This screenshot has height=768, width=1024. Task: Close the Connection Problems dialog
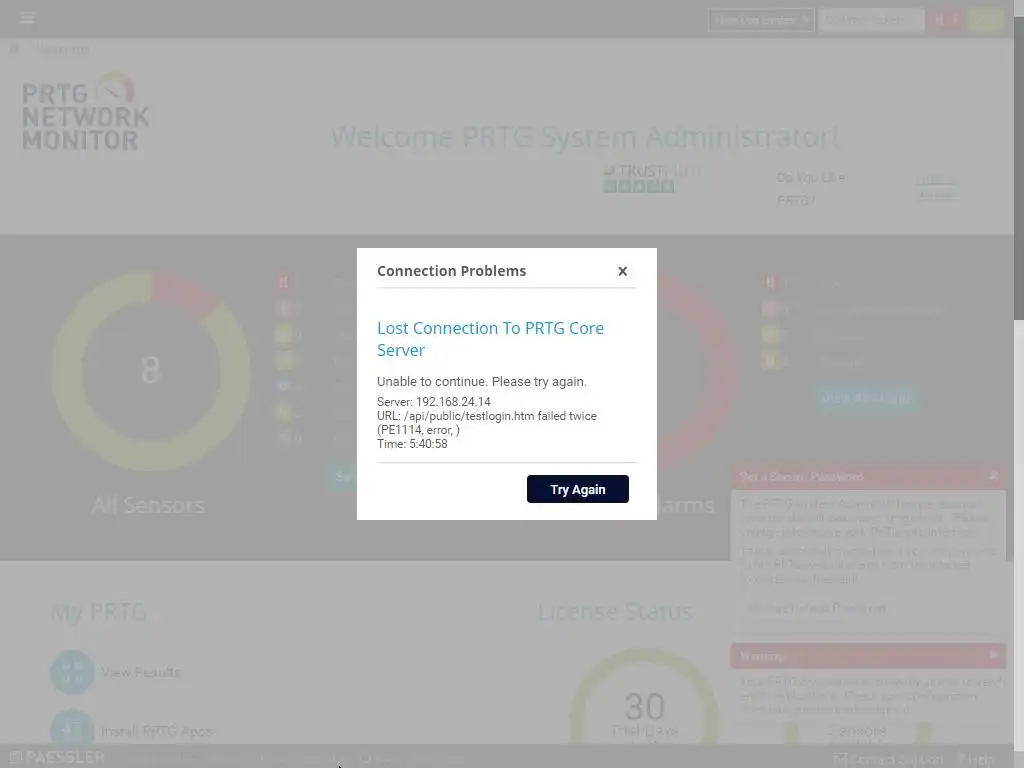[x=622, y=271]
